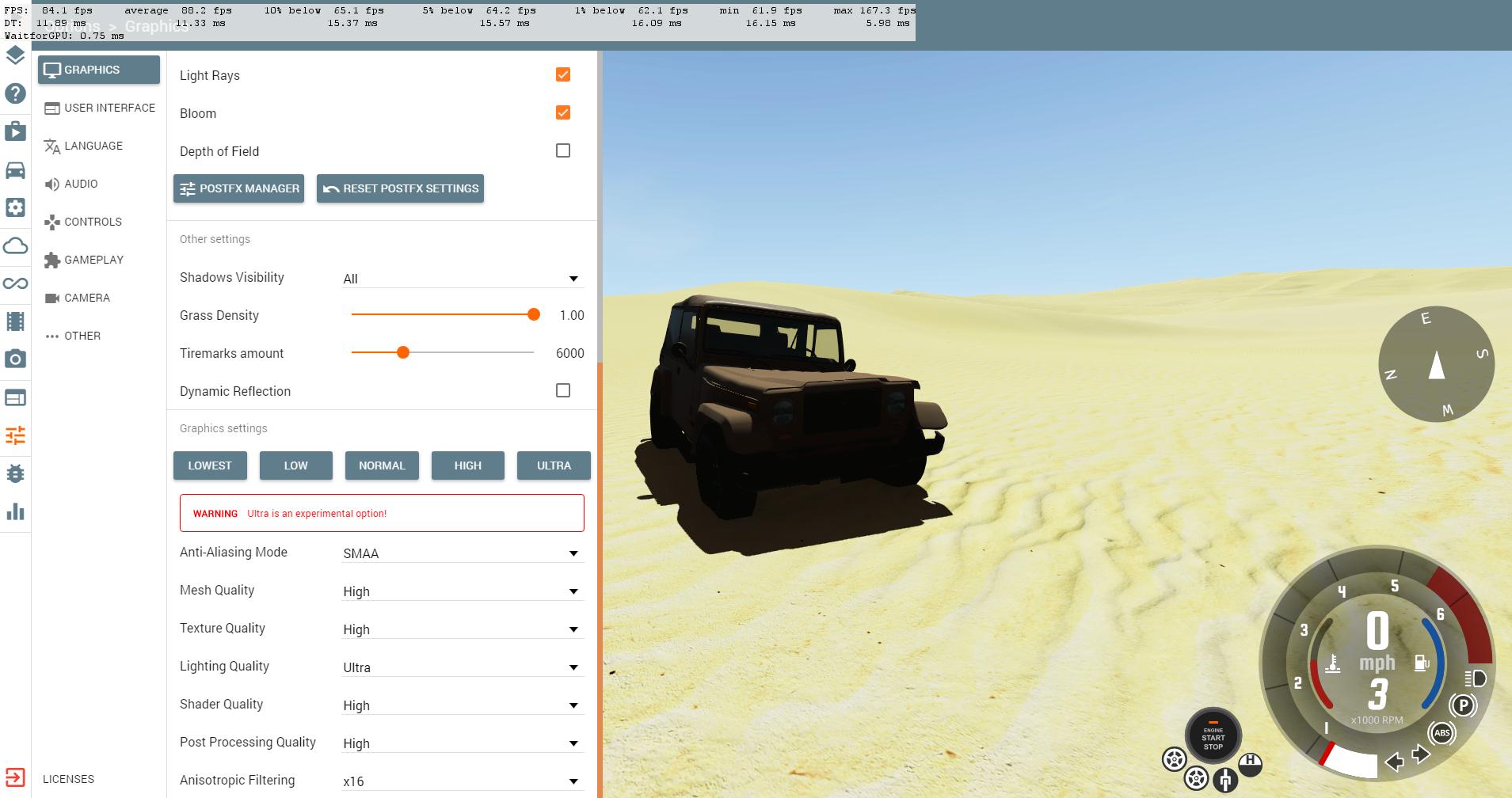Click the headlight indicator on gauge
The image size is (1512, 798).
coord(1475,678)
